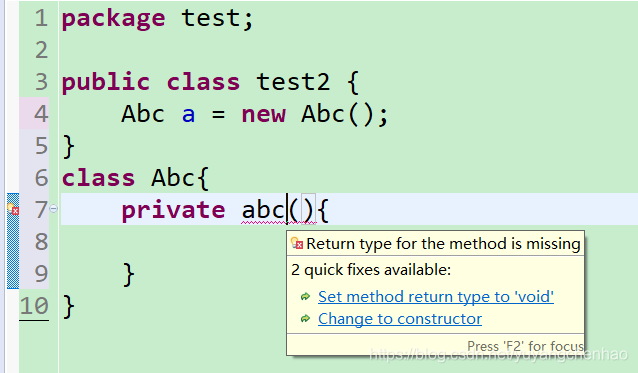This screenshot has height=373, width=638.
Task: Click the 'Press F2 for focus' tooltip footer
Action: (525, 346)
